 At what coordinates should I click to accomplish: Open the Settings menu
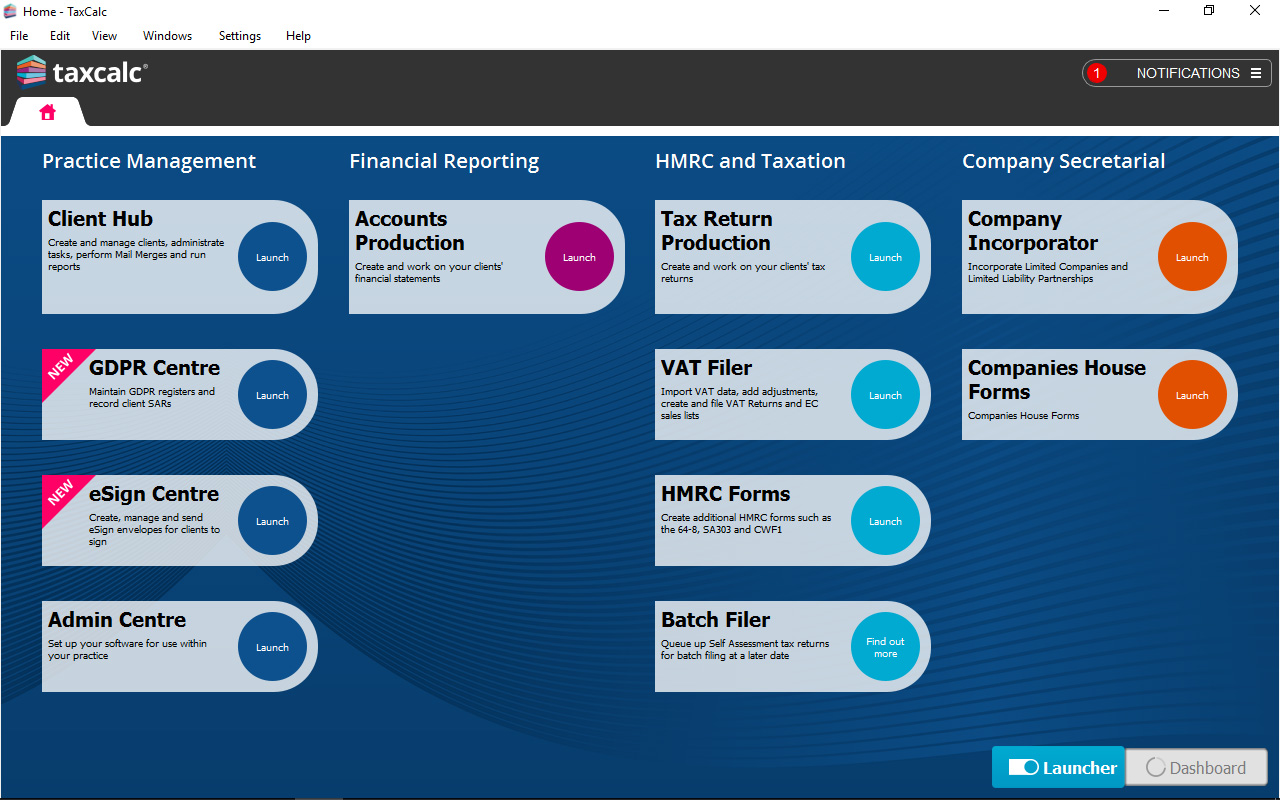[239, 36]
